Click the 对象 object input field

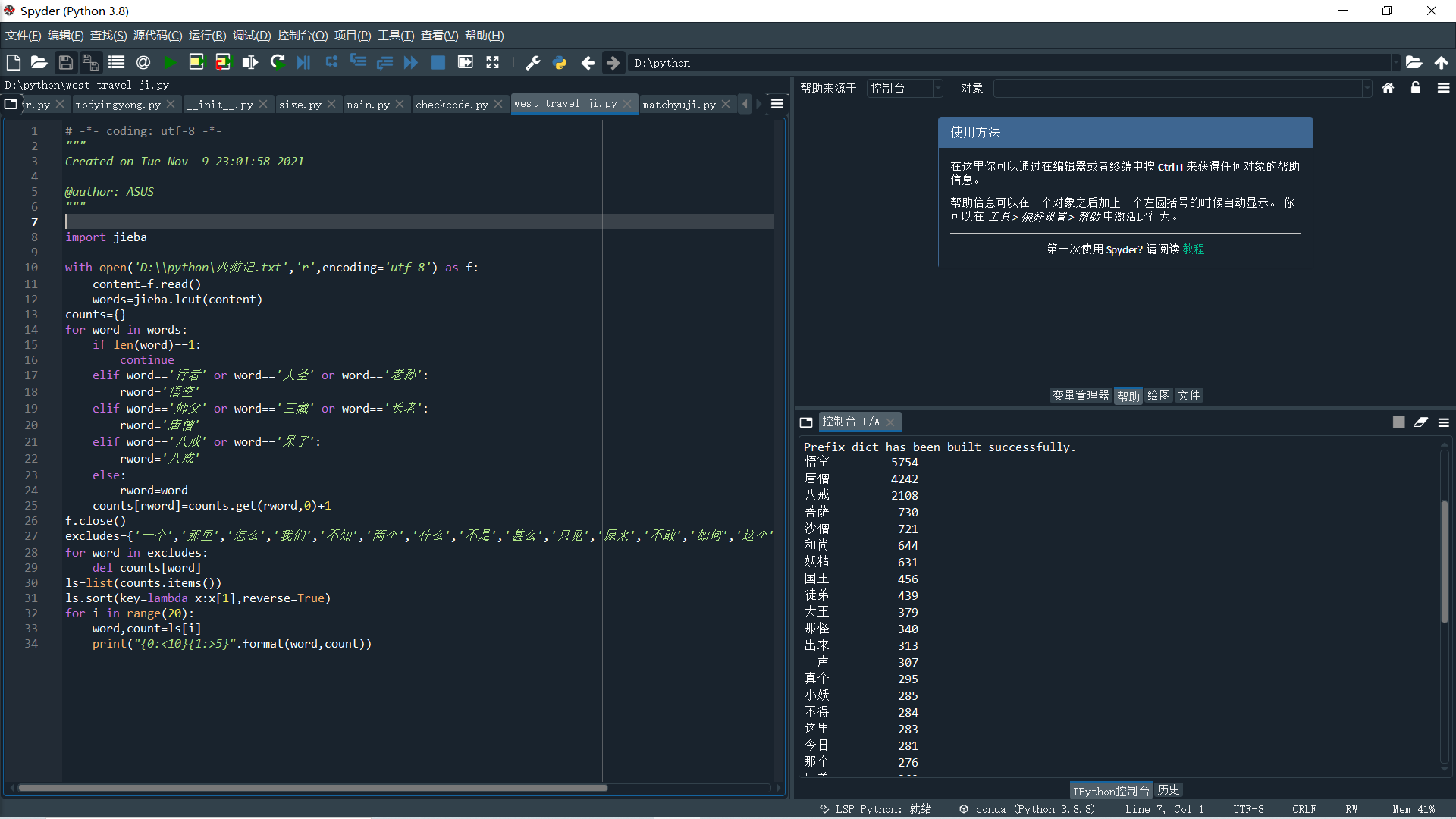1178,89
